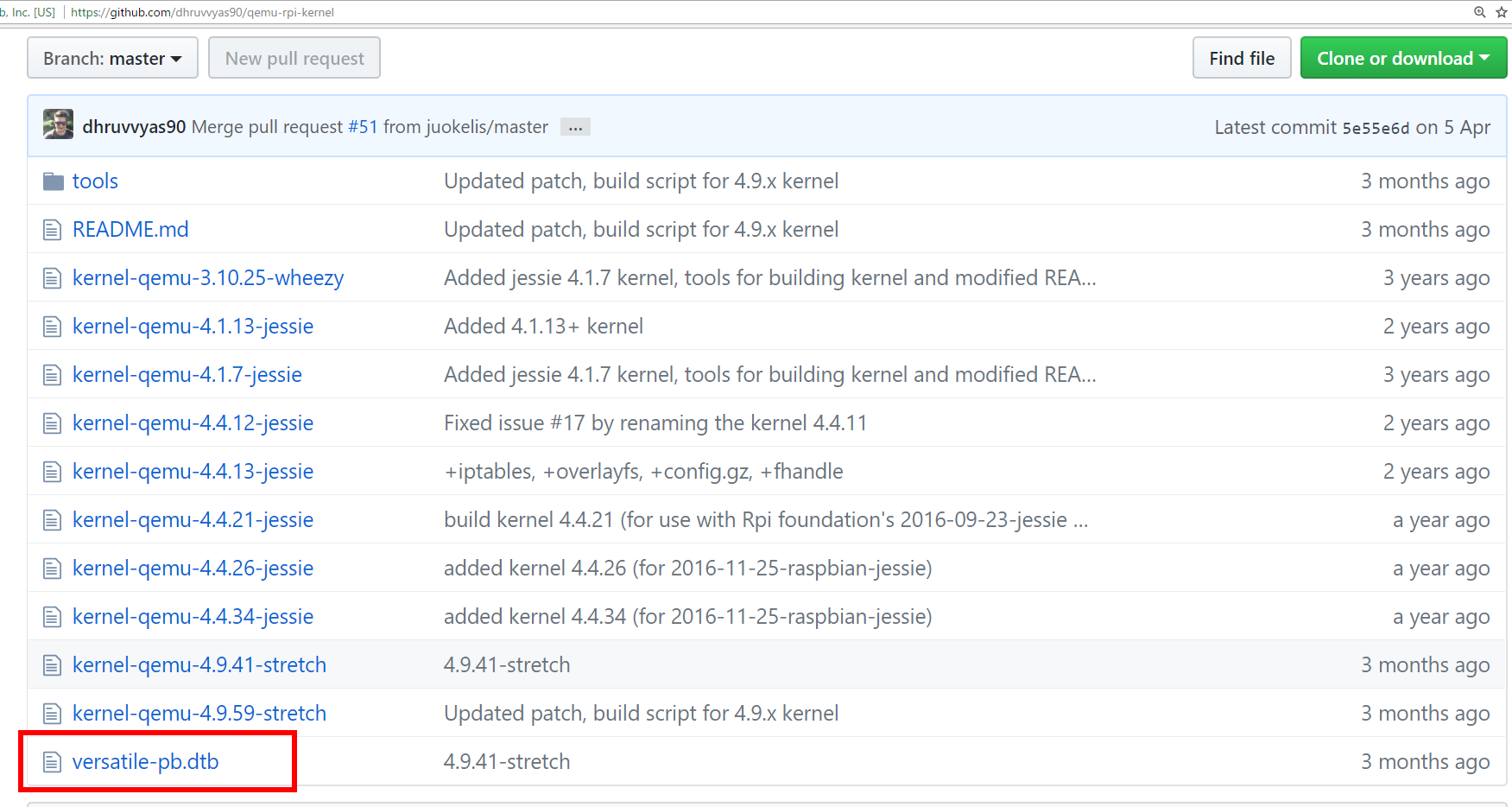Screen dimensions: 1512x807
Task: Click the tools folder icon
Action: (x=54, y=181)
